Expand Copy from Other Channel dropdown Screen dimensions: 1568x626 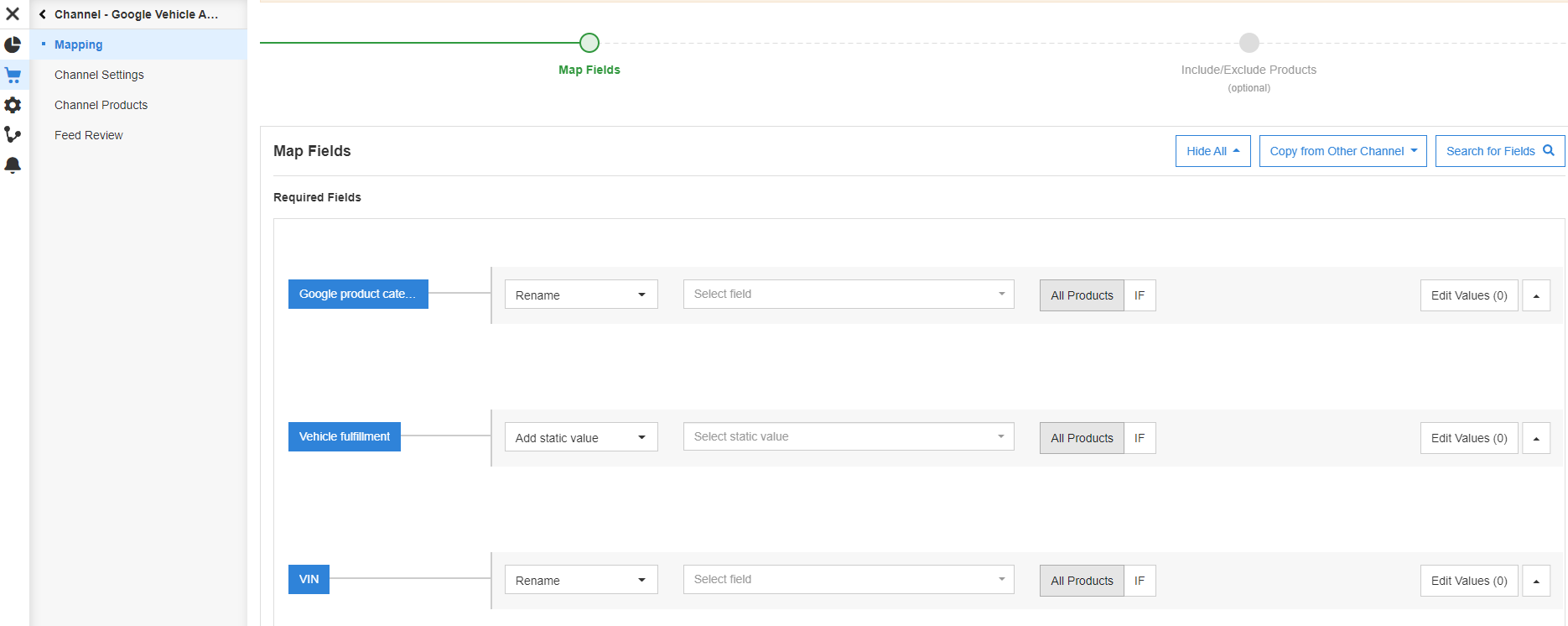point(1342,151)
